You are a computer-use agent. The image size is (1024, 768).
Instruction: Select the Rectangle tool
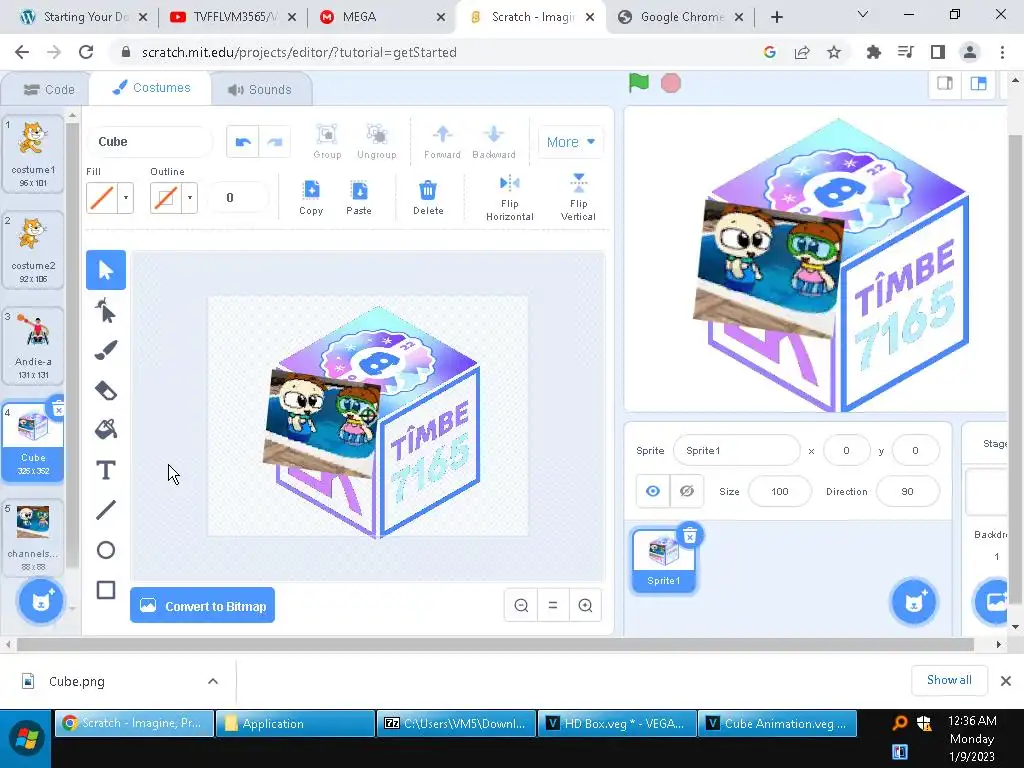click(106, 590)
